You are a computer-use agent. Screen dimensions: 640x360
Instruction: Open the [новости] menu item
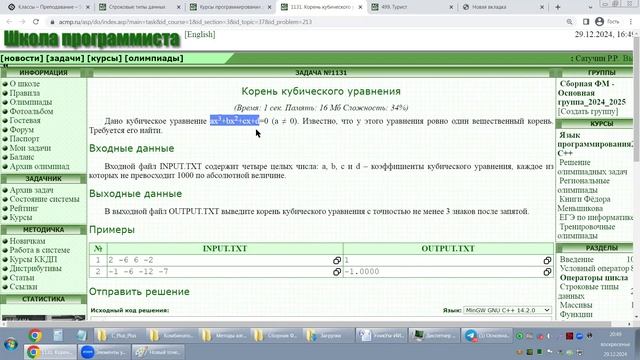coord(22,58)
